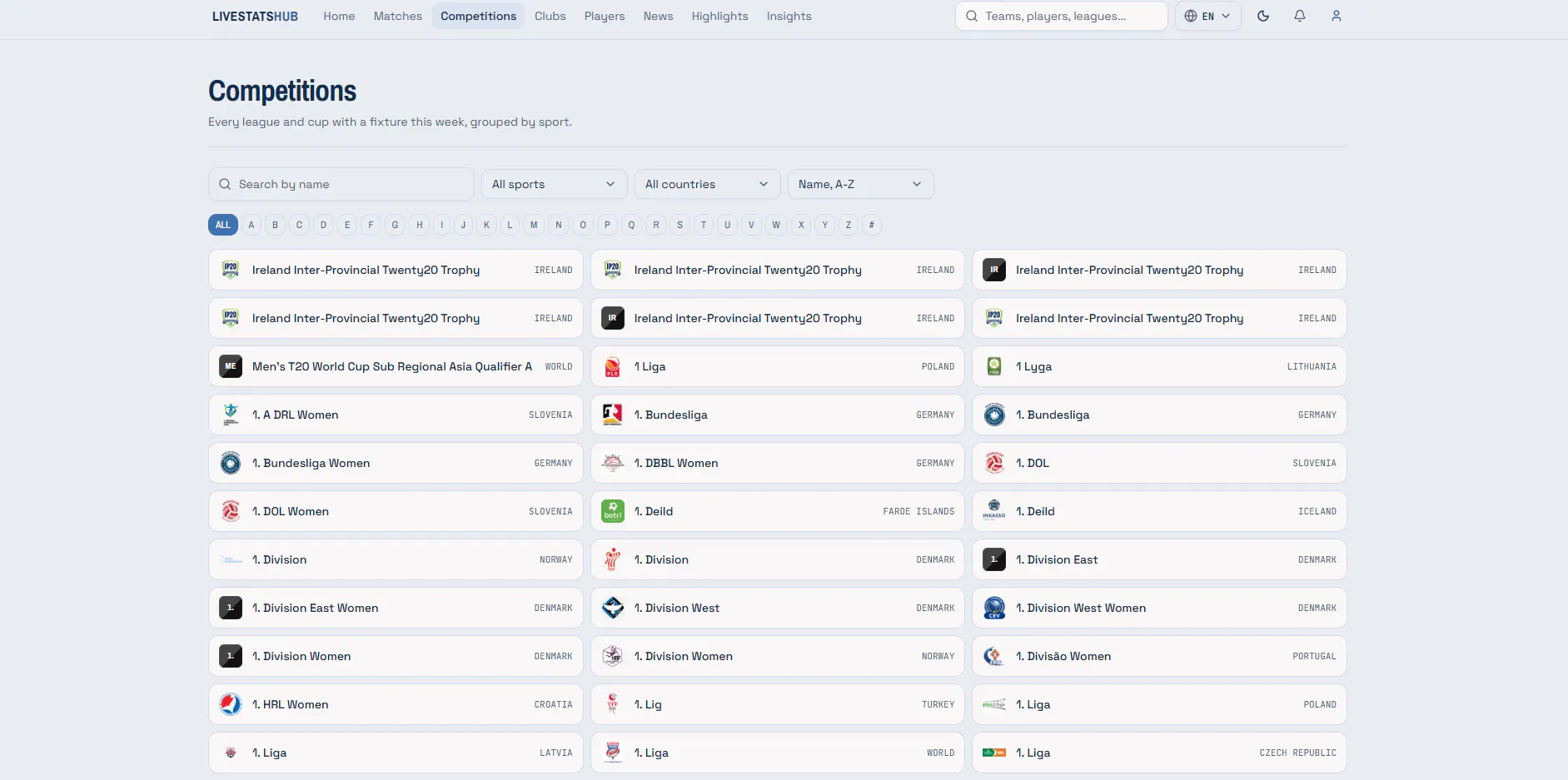Open the News section
The height and width of the screenshot is (780, 1568).
[658, 16]
